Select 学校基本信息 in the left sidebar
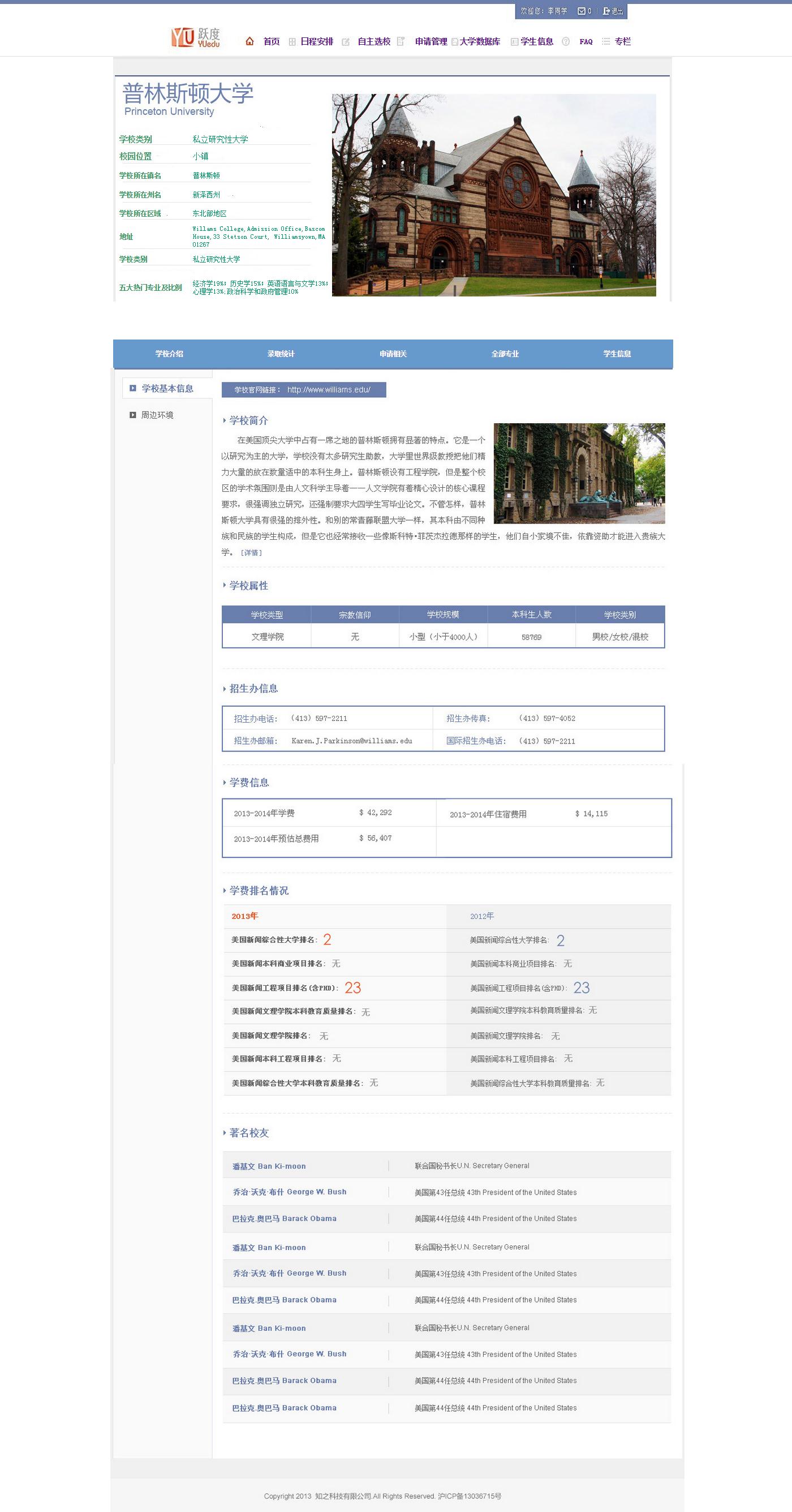 (x=167, y=389)
